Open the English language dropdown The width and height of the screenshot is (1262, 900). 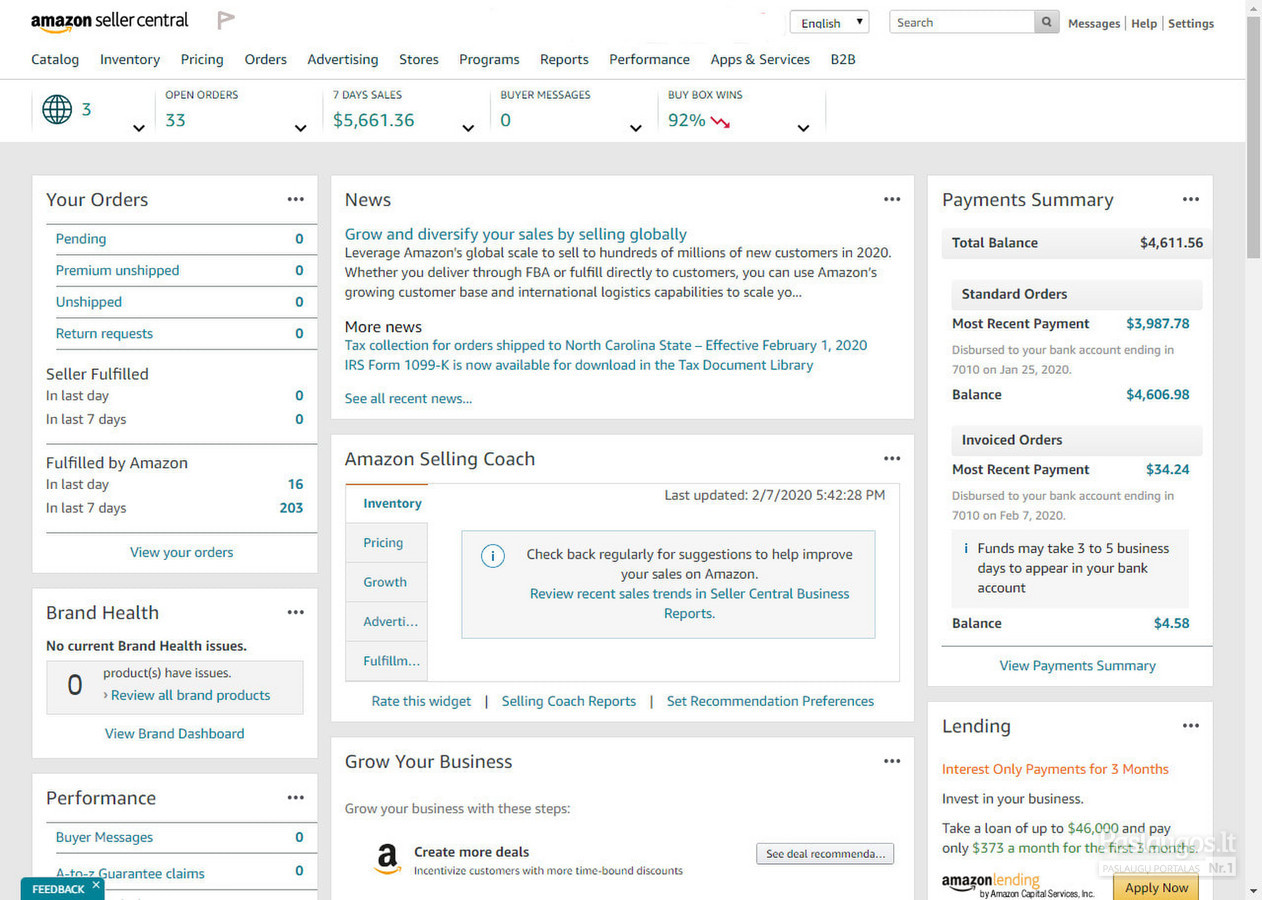(x=829, y=22)
